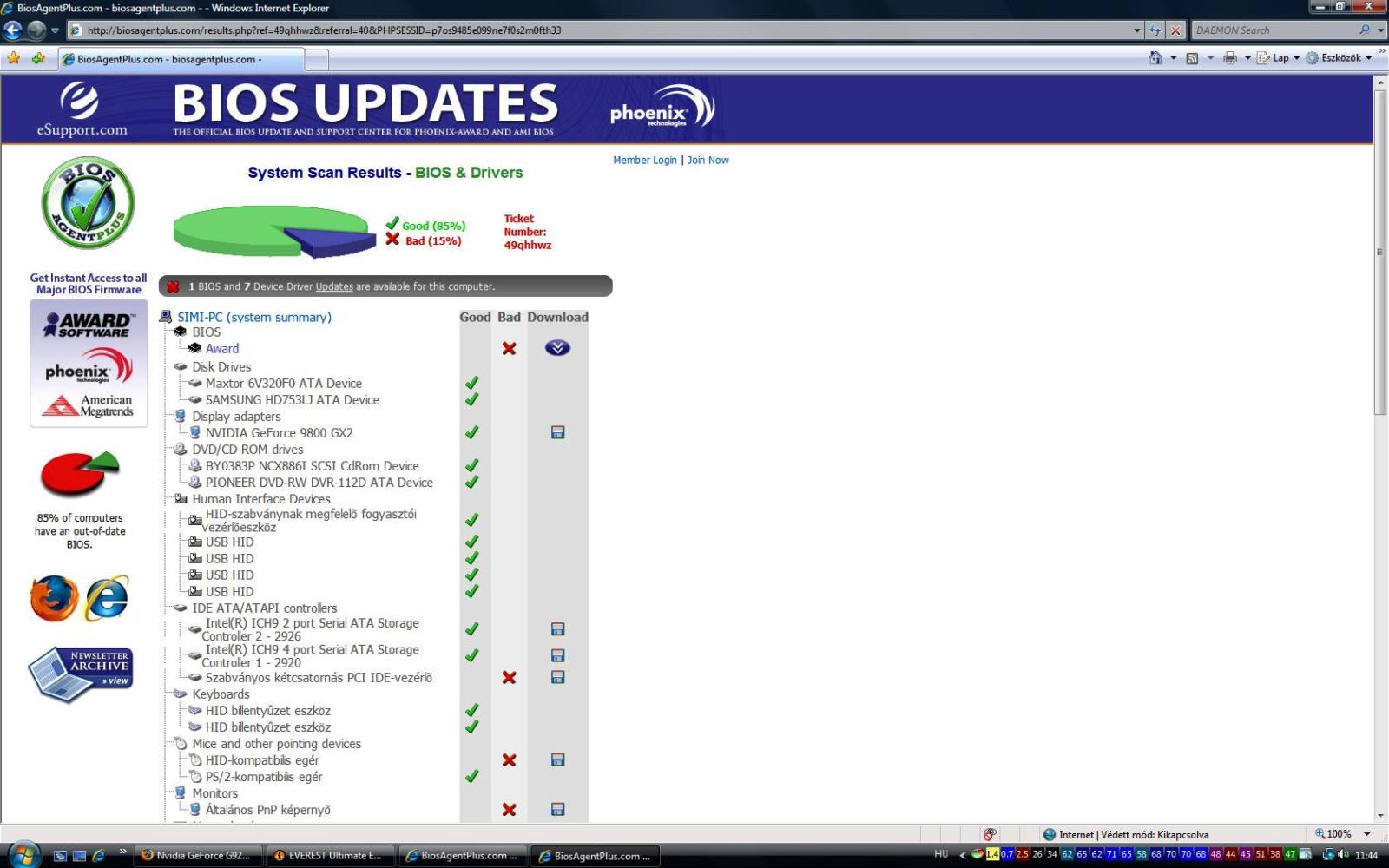
Task: Open a new tab with the blank tab button
Action: coord(317,59)
